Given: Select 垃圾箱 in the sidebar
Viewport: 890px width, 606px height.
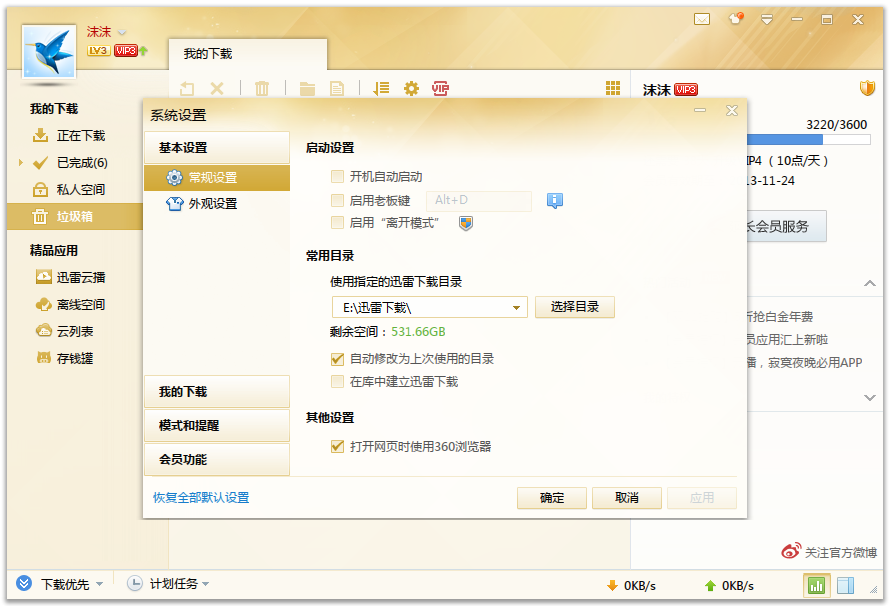Looking at the screenshot, I should click(74, 217).
